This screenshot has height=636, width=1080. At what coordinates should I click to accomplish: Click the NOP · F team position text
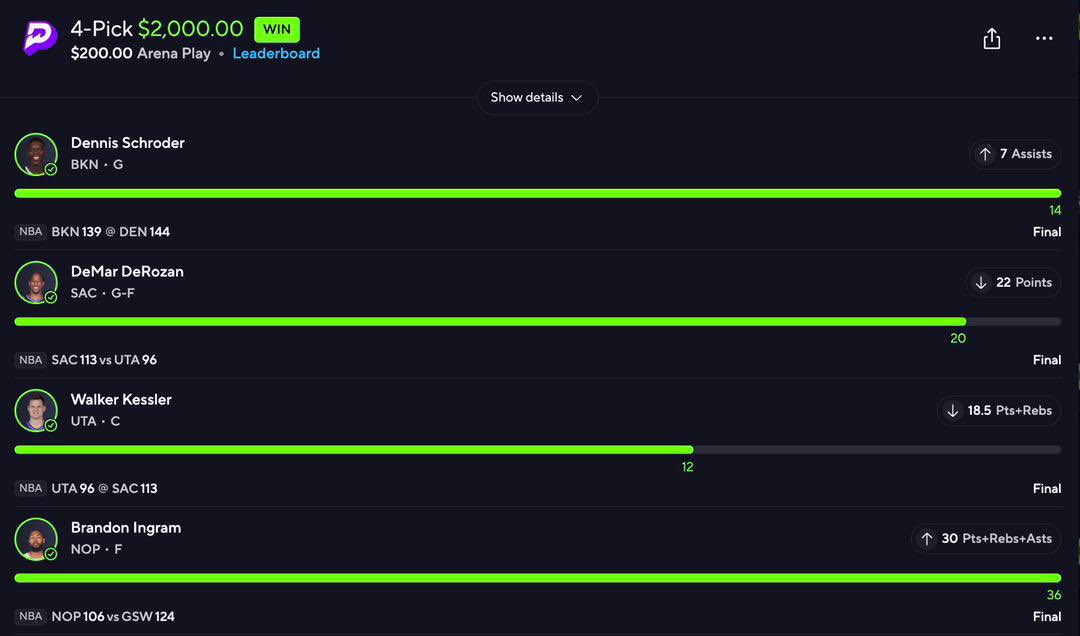(x=96, y=548)
